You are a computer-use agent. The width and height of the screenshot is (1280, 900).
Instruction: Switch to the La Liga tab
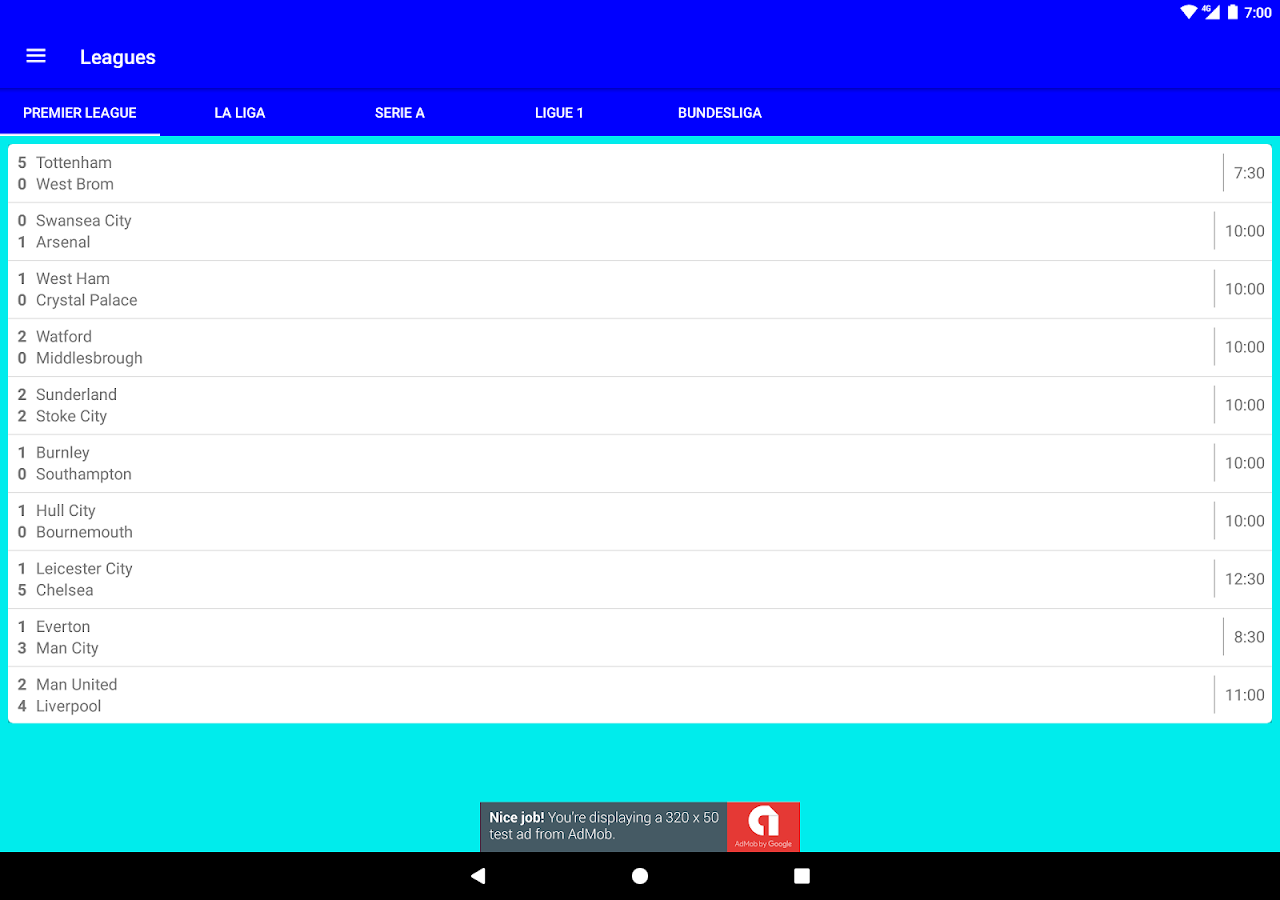click(x=240, y=113)
